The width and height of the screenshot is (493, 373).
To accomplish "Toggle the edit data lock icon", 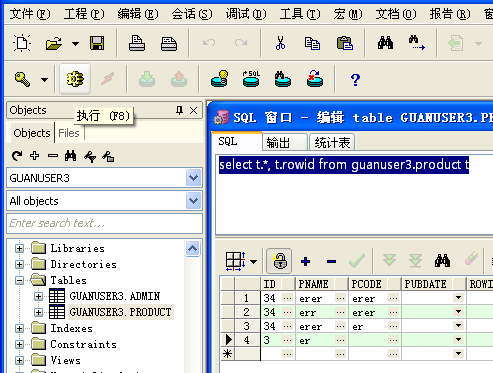I will [x=279, y=261].
